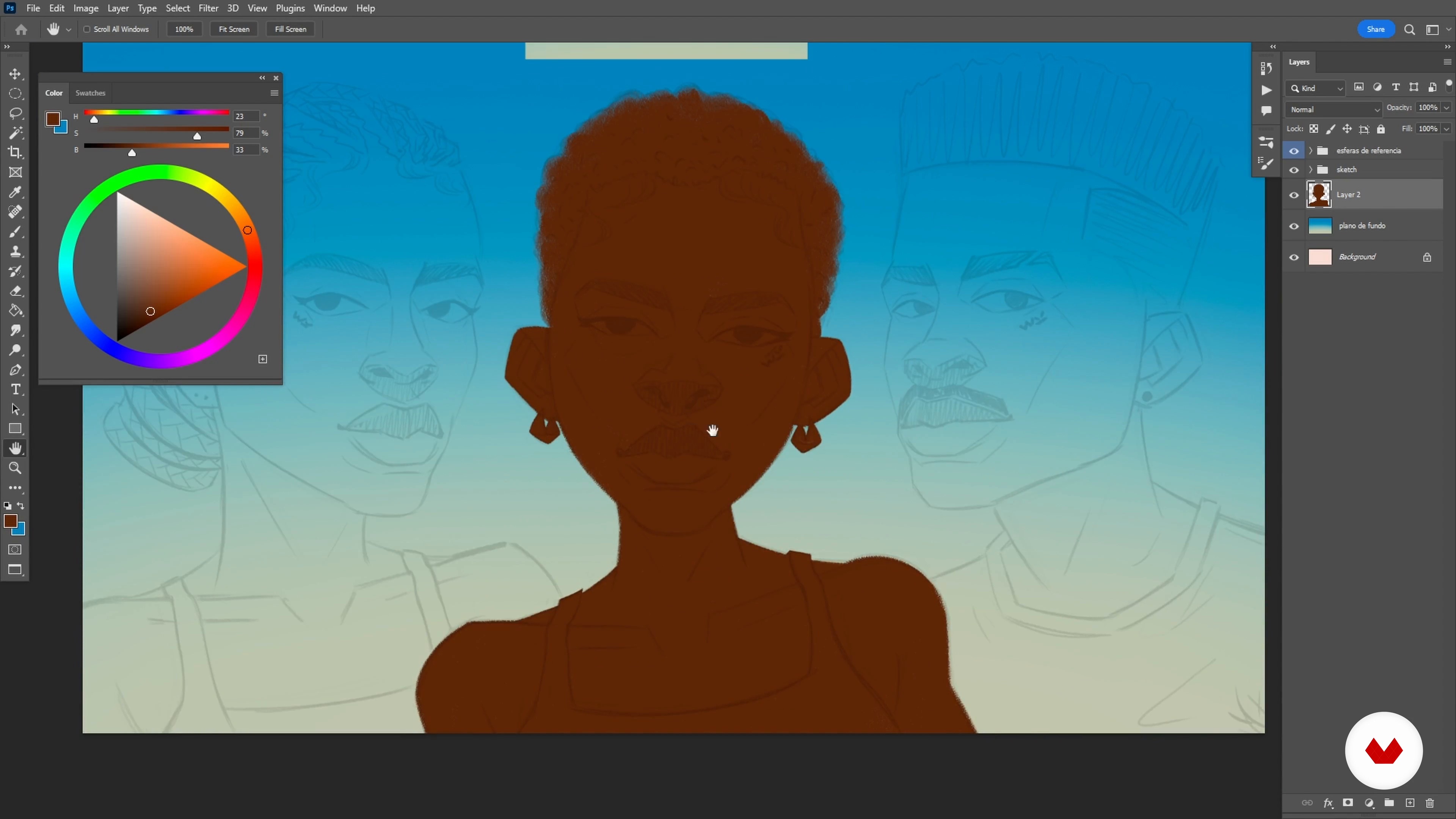Expand the sketch layer group
Screen dimensions: 1456x819
(x=1310, y=169)
